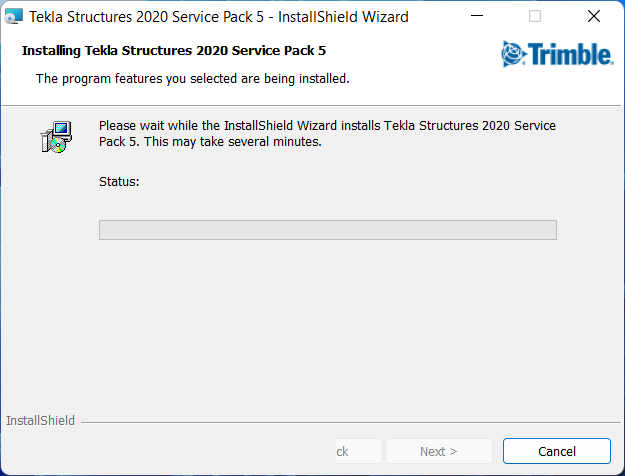Click the InstallShield brand label
Viewport: 625px width, 476px height.
coord(40,420)
